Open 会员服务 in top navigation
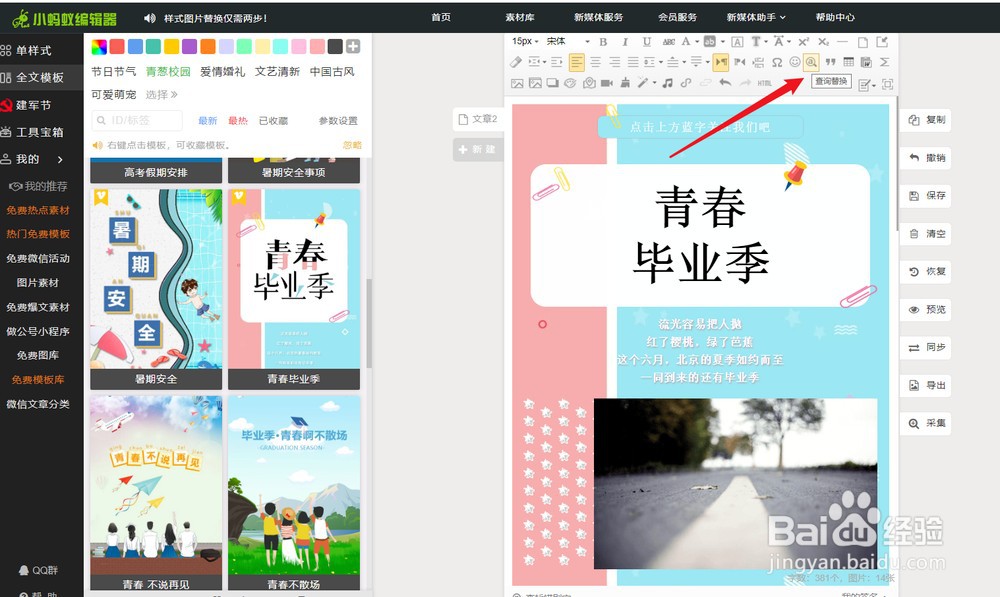Image resolution: width=1000 pixels, height=597 pixels. [677, 17]
